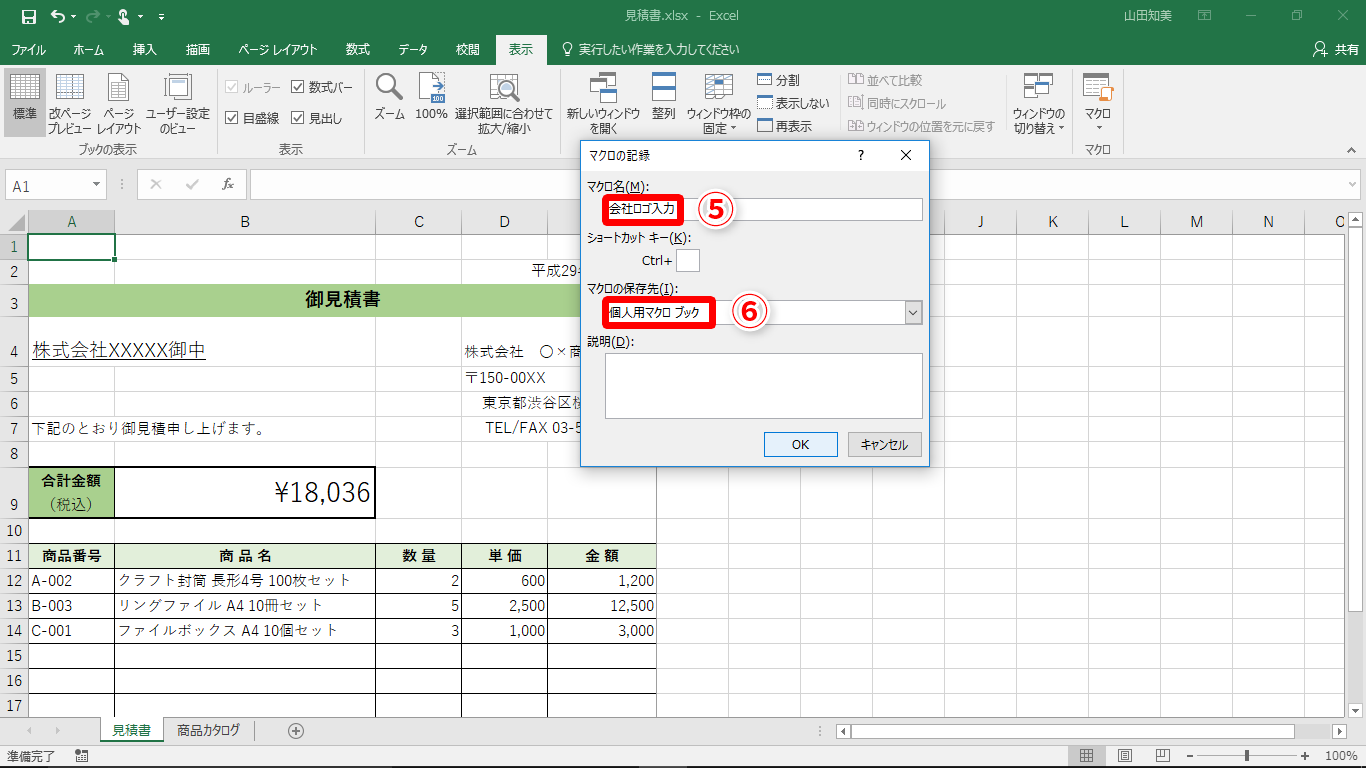The width and height of the screenshot is (1366, 768).
Task: Click the マクロ名 text field
Action: point(764,209)
